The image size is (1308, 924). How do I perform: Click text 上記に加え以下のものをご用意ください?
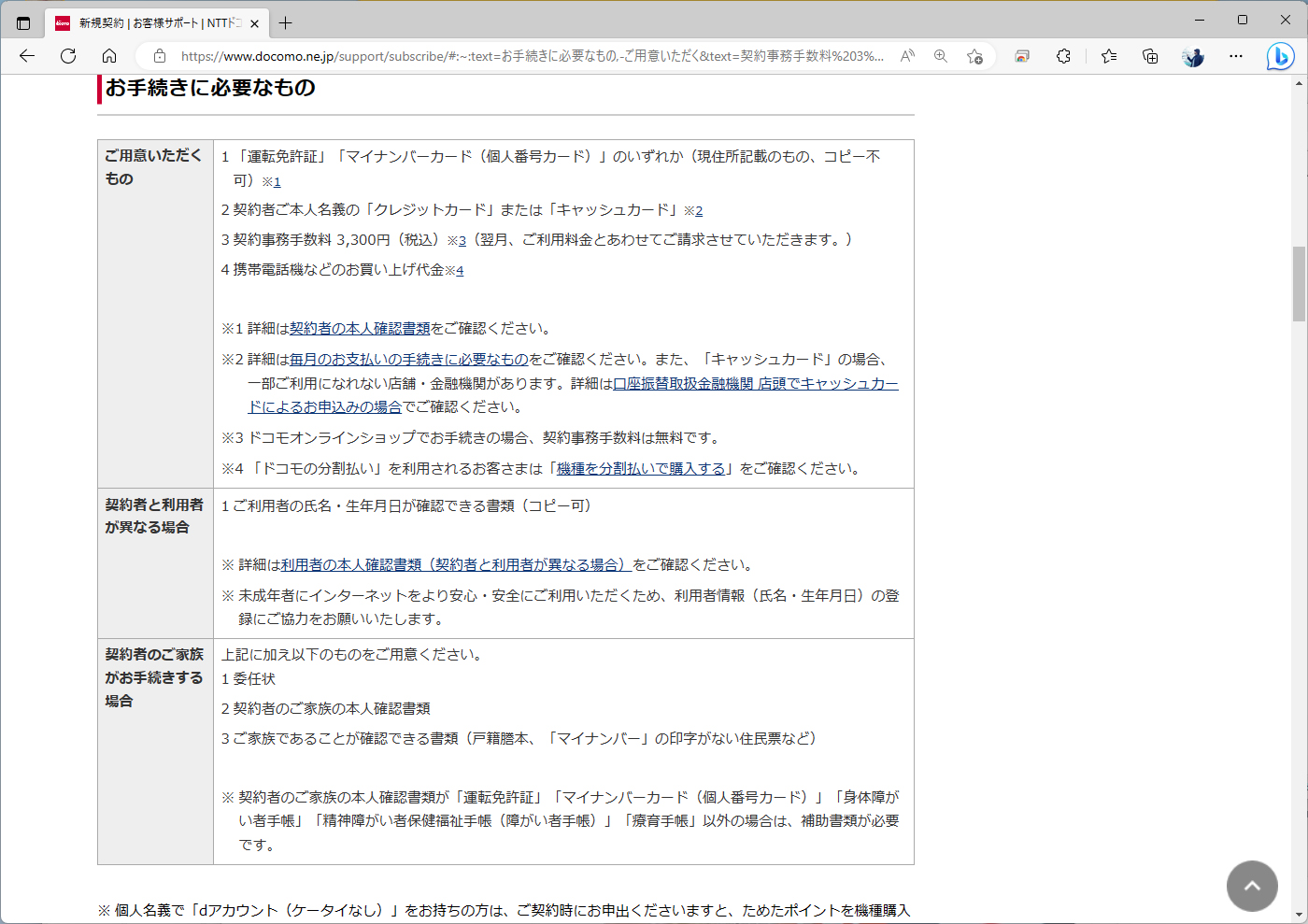354,655
